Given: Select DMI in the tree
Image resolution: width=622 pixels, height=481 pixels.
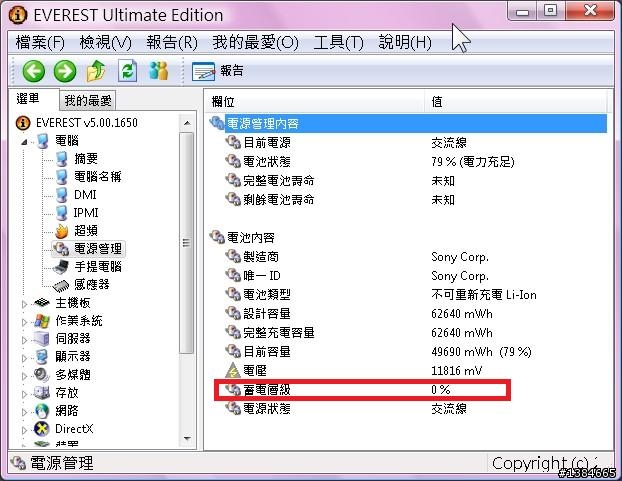Looking at the screenshot, I should tap(85, 195).
